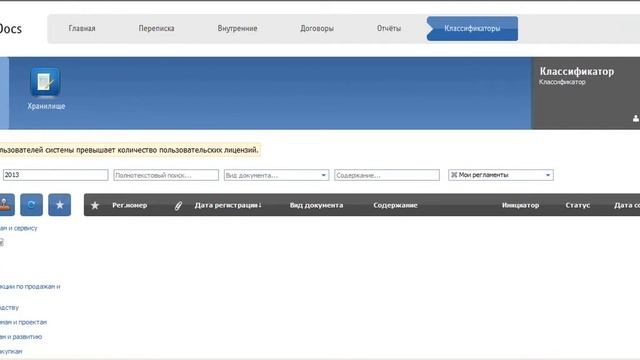Click user icon in Классификатор panel

(636, 118)
